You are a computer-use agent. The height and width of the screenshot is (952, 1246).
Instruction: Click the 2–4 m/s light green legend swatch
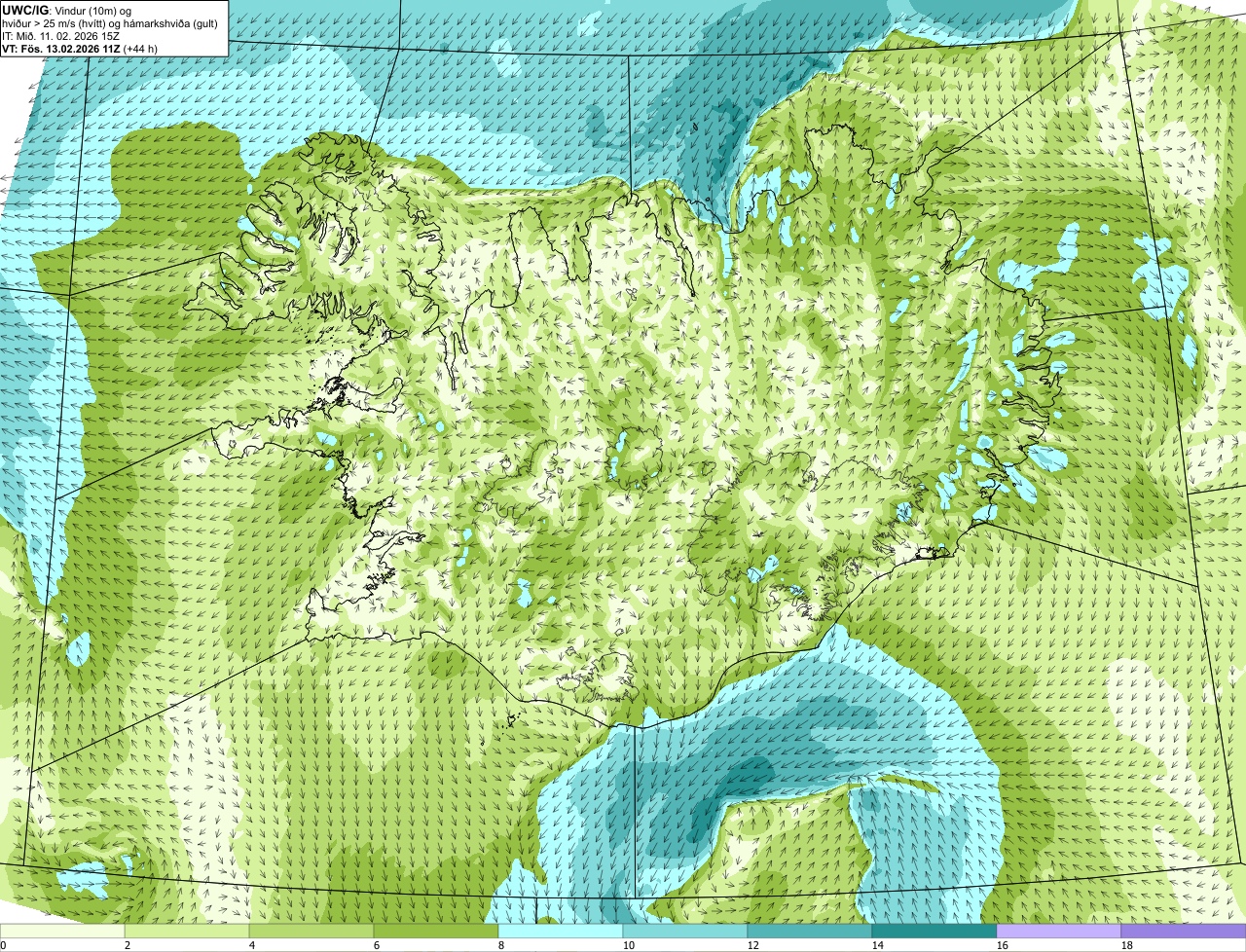point(187,931)
